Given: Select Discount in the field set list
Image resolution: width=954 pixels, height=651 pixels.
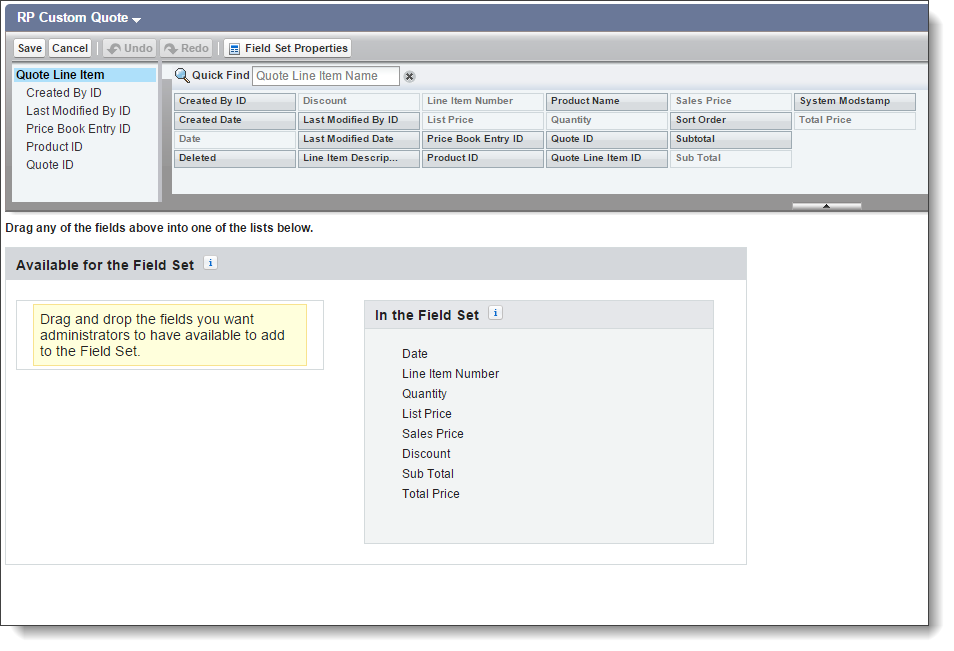Looking at the screenshot, I should click(426, 454).
